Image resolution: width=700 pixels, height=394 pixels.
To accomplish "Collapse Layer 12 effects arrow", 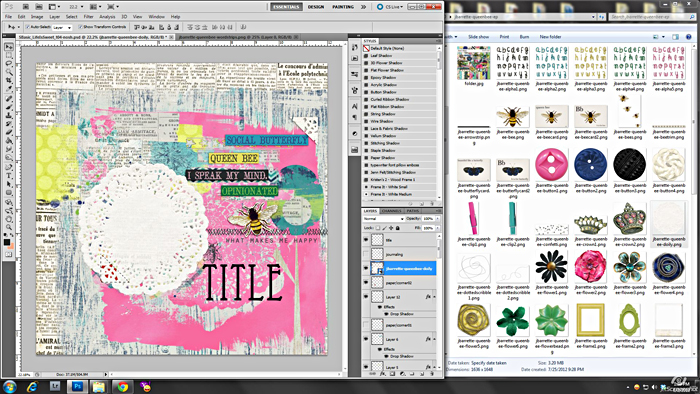I will coord(434,297).
